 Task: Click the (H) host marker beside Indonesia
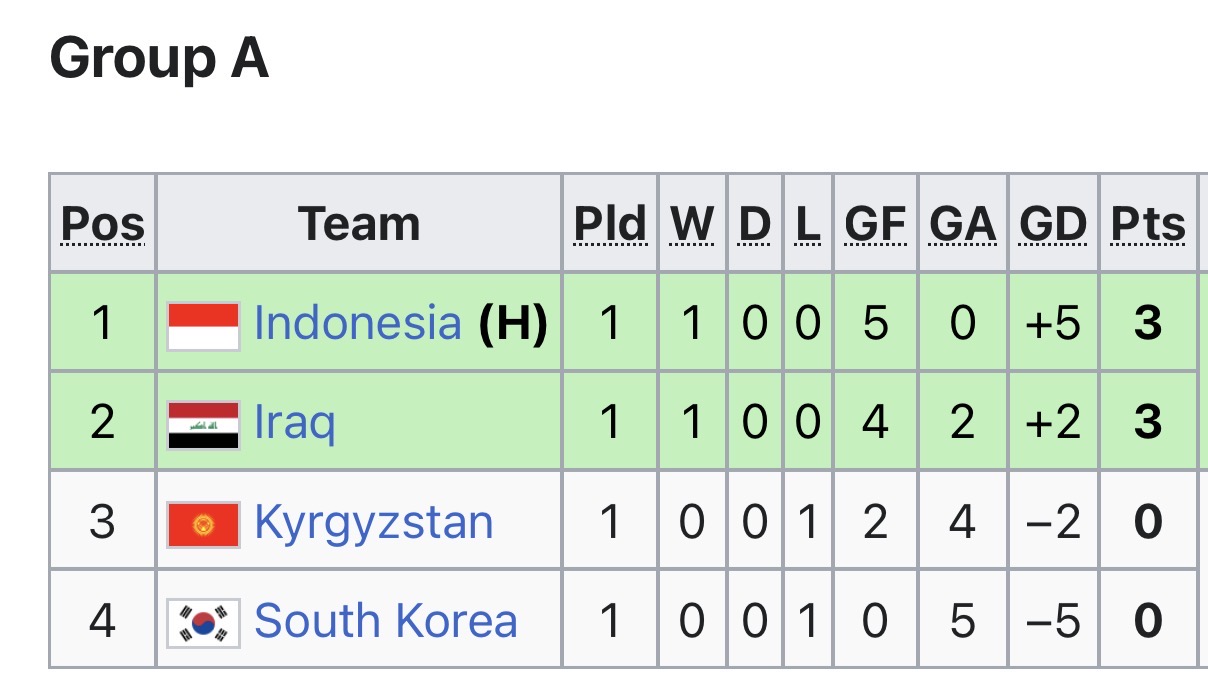[x=513, y=324]
